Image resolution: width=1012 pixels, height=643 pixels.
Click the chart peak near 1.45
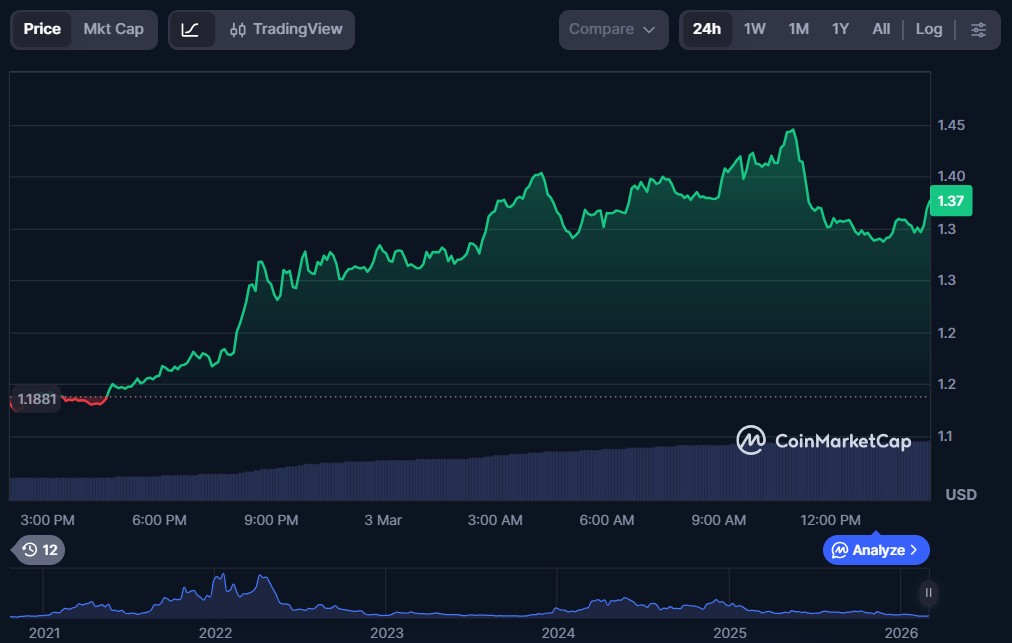(x=792, y=131)
